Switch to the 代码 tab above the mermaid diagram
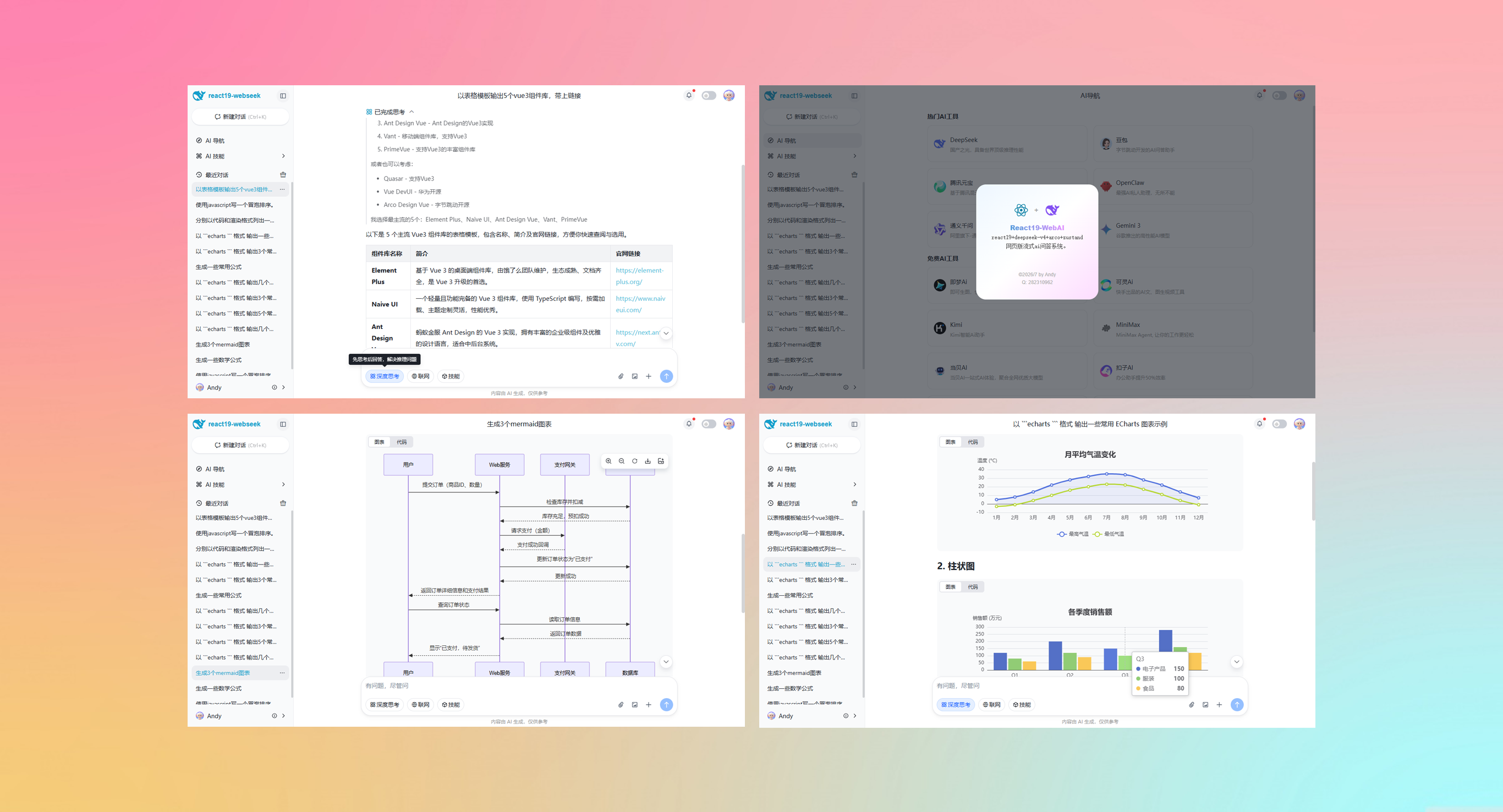 point(402,442)
